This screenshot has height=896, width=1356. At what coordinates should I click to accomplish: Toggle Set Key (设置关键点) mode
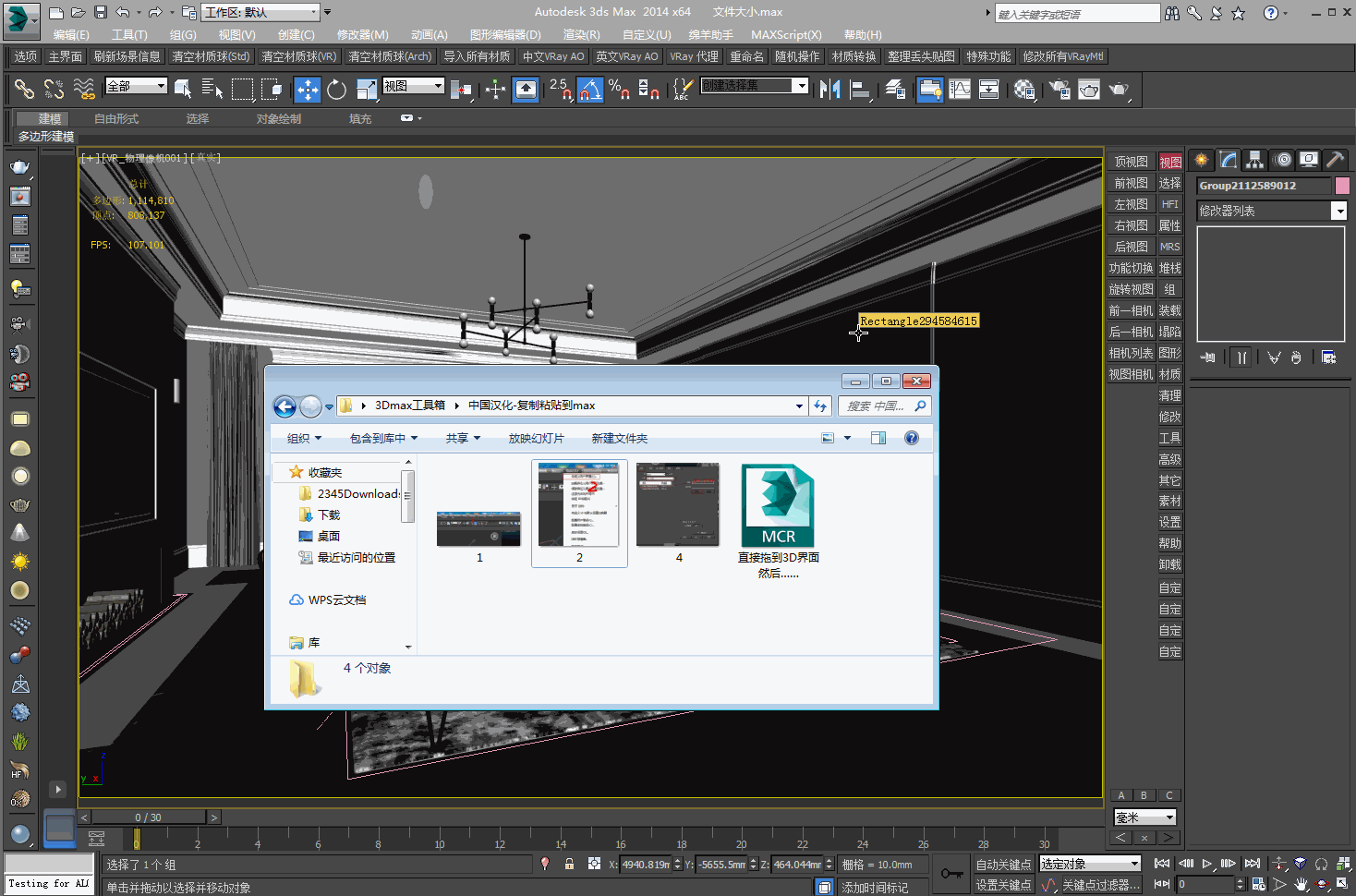(x=1003, y=885)
